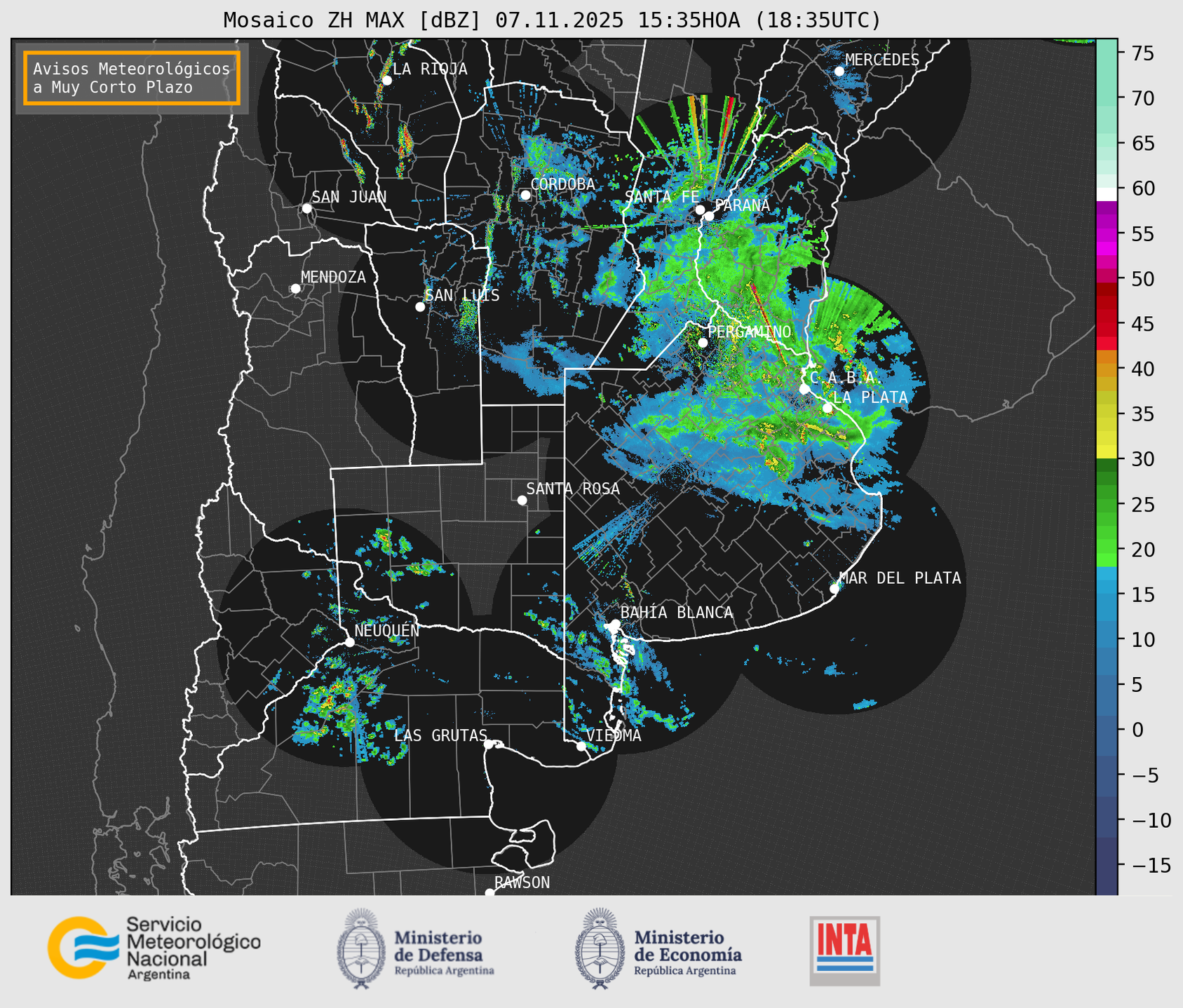Click the INTA logo

point(844,951)
